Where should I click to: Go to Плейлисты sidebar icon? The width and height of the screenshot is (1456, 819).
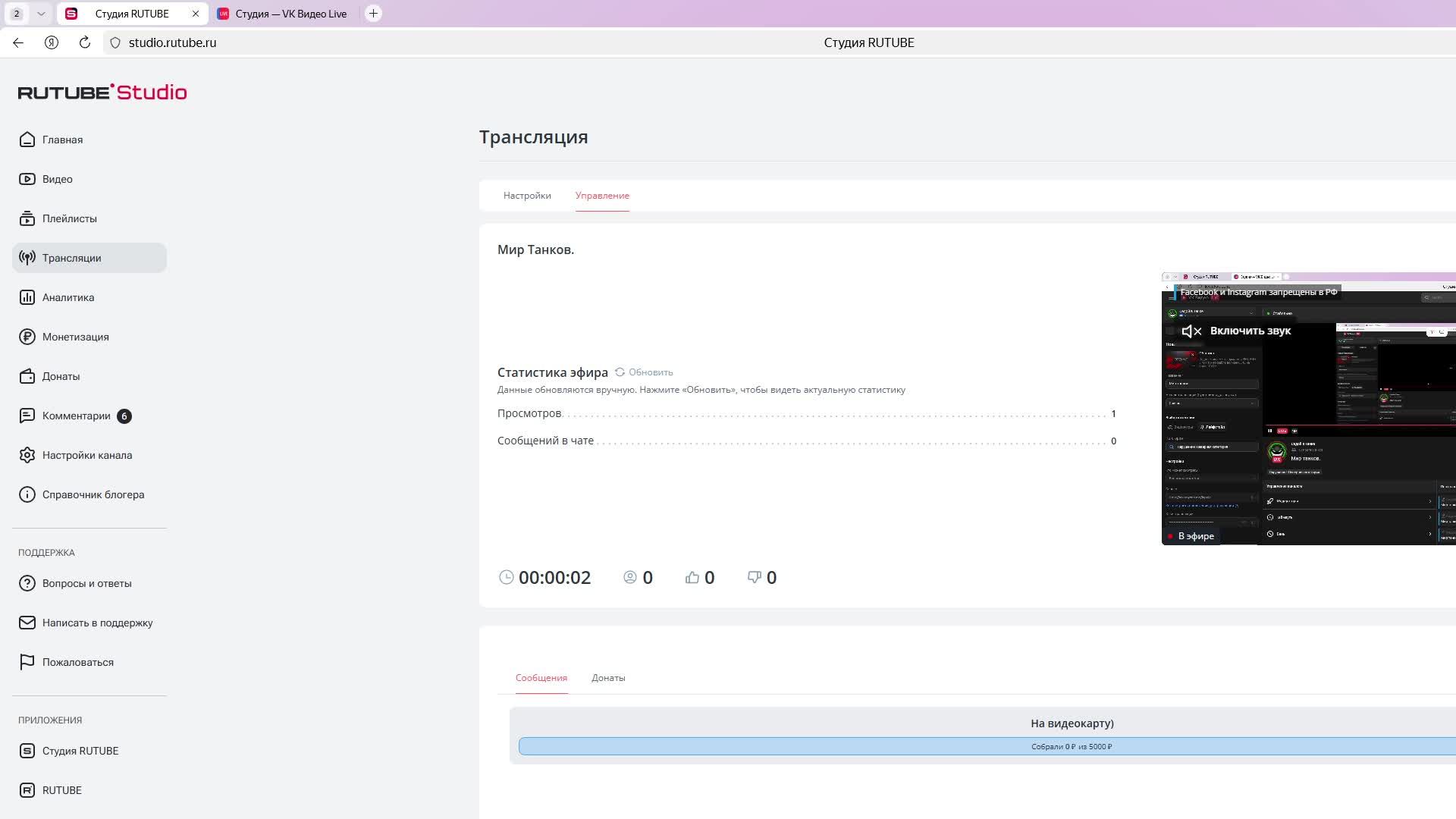coord(27,218)
